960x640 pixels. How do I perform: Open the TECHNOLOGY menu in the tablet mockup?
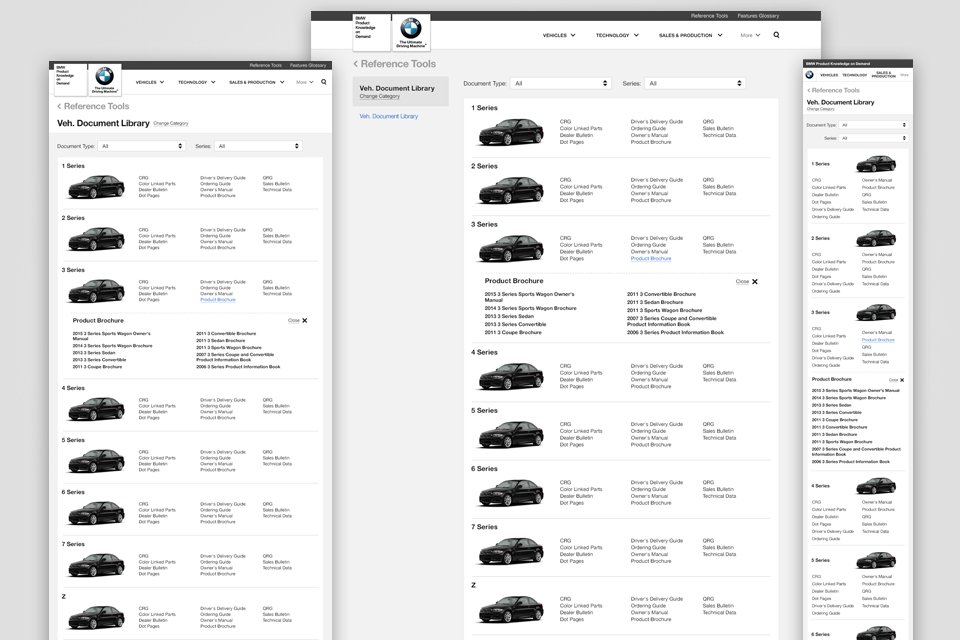click(197, 82)
